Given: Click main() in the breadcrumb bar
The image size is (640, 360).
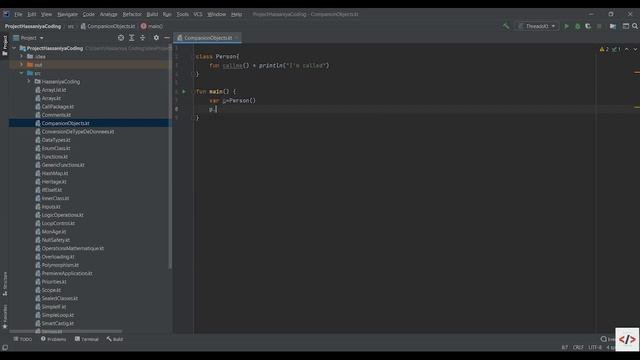Looking at the screenshot, I should click(151, 26).
